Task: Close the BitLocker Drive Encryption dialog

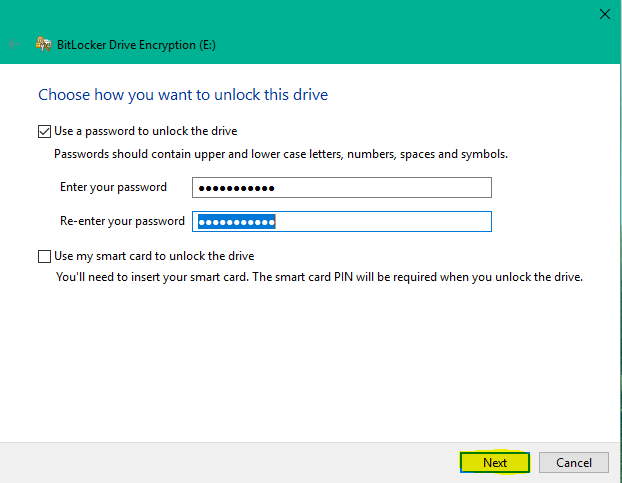Action: coord(605,14)
